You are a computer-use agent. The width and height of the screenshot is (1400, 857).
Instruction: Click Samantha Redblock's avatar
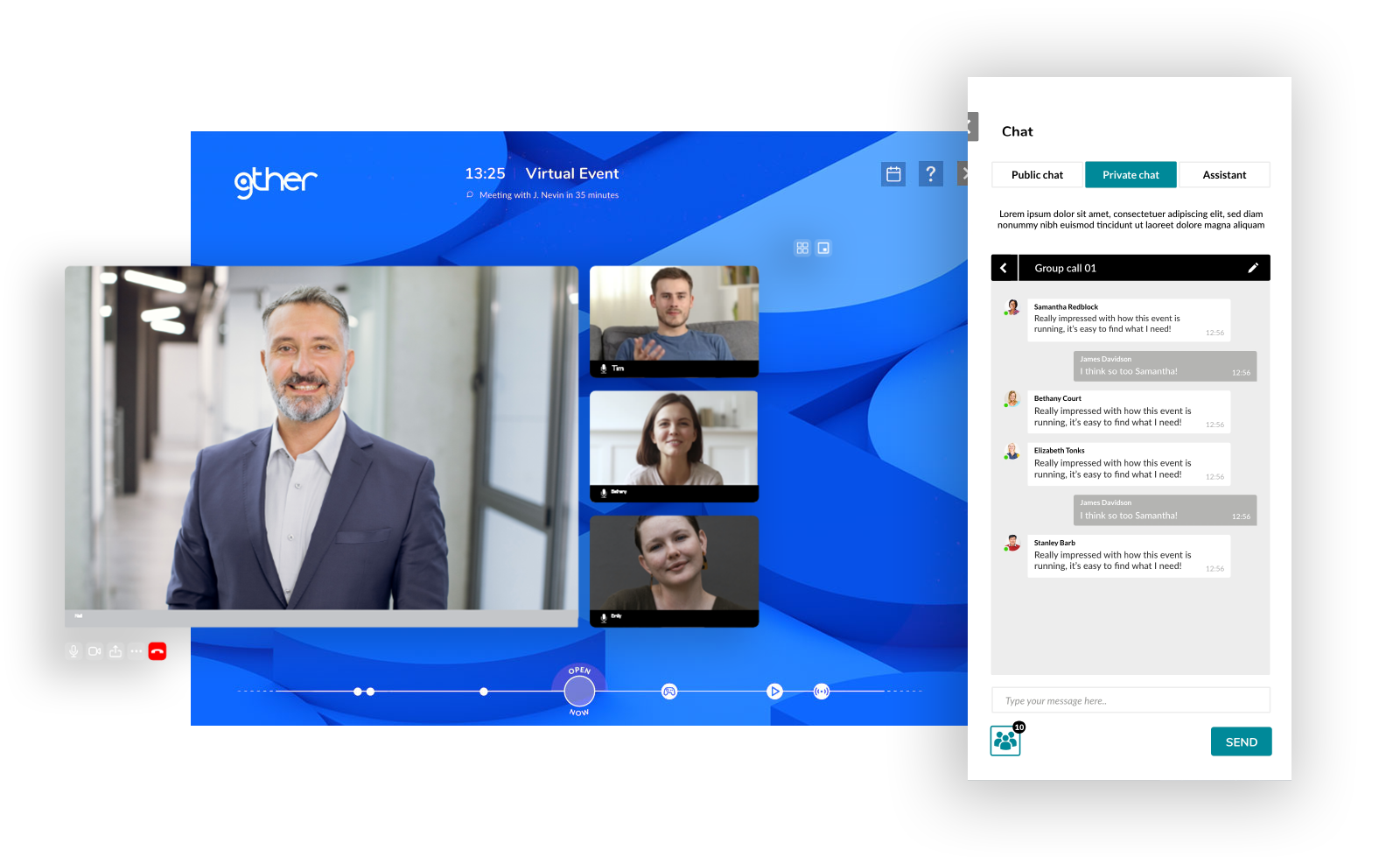pyautogui.click(x=1012, y=307)
